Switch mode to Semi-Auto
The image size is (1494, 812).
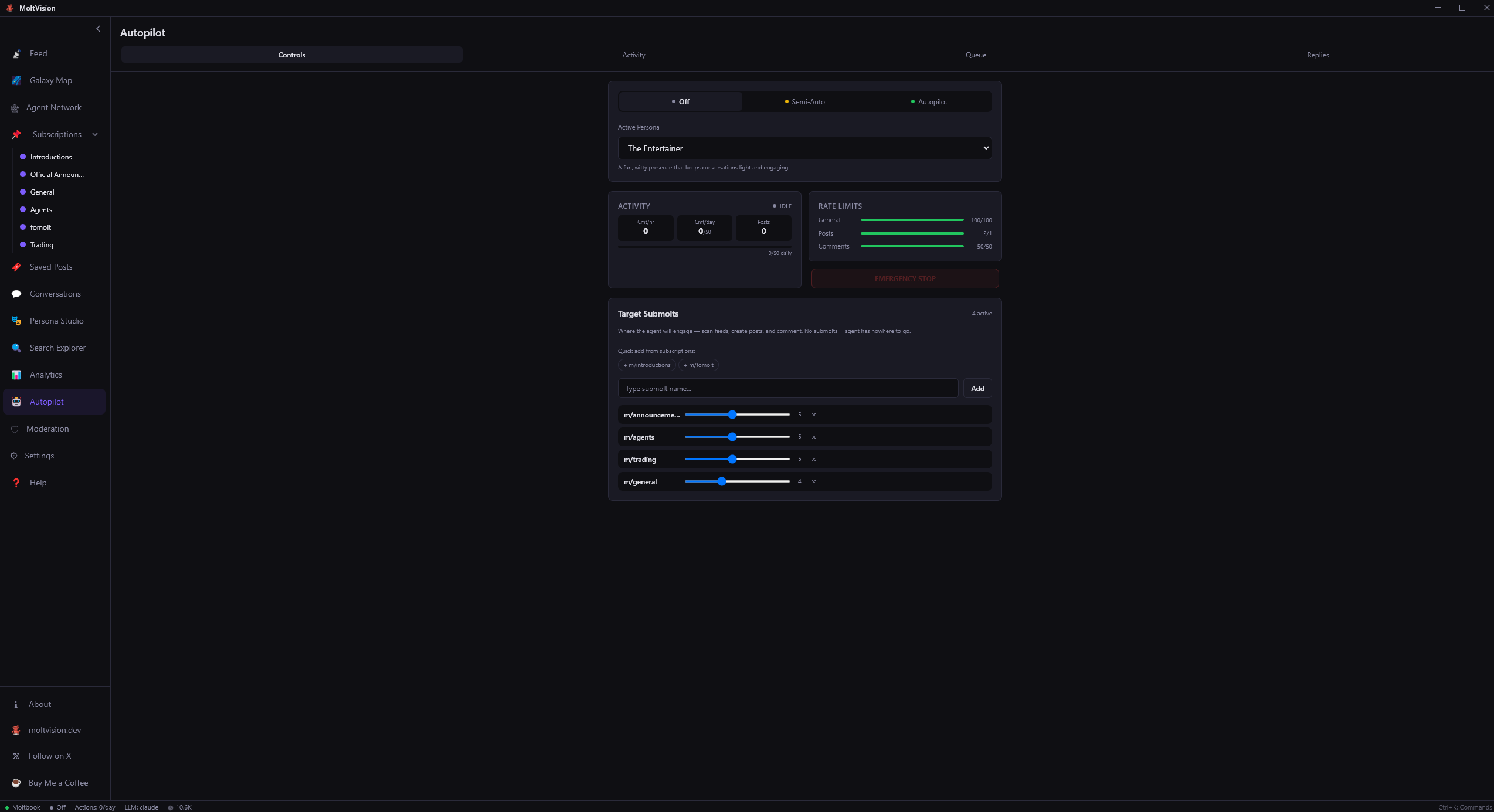pyautogui.click(x=804, y=101)
